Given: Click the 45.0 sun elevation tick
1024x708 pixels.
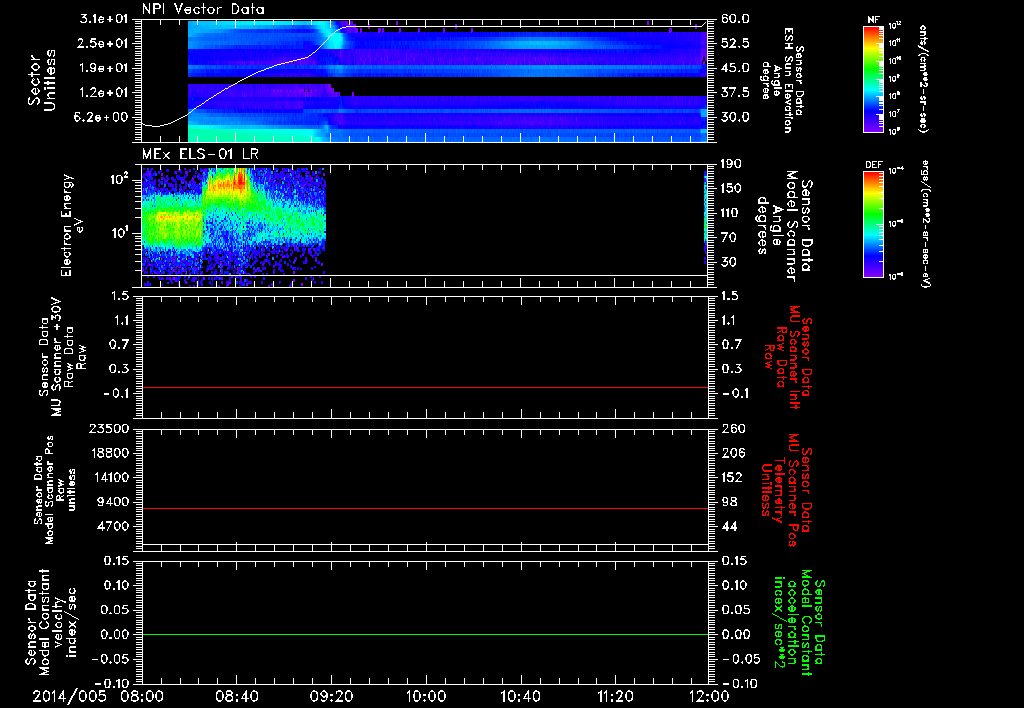Looking at the screenshot, I should (735, 68).
